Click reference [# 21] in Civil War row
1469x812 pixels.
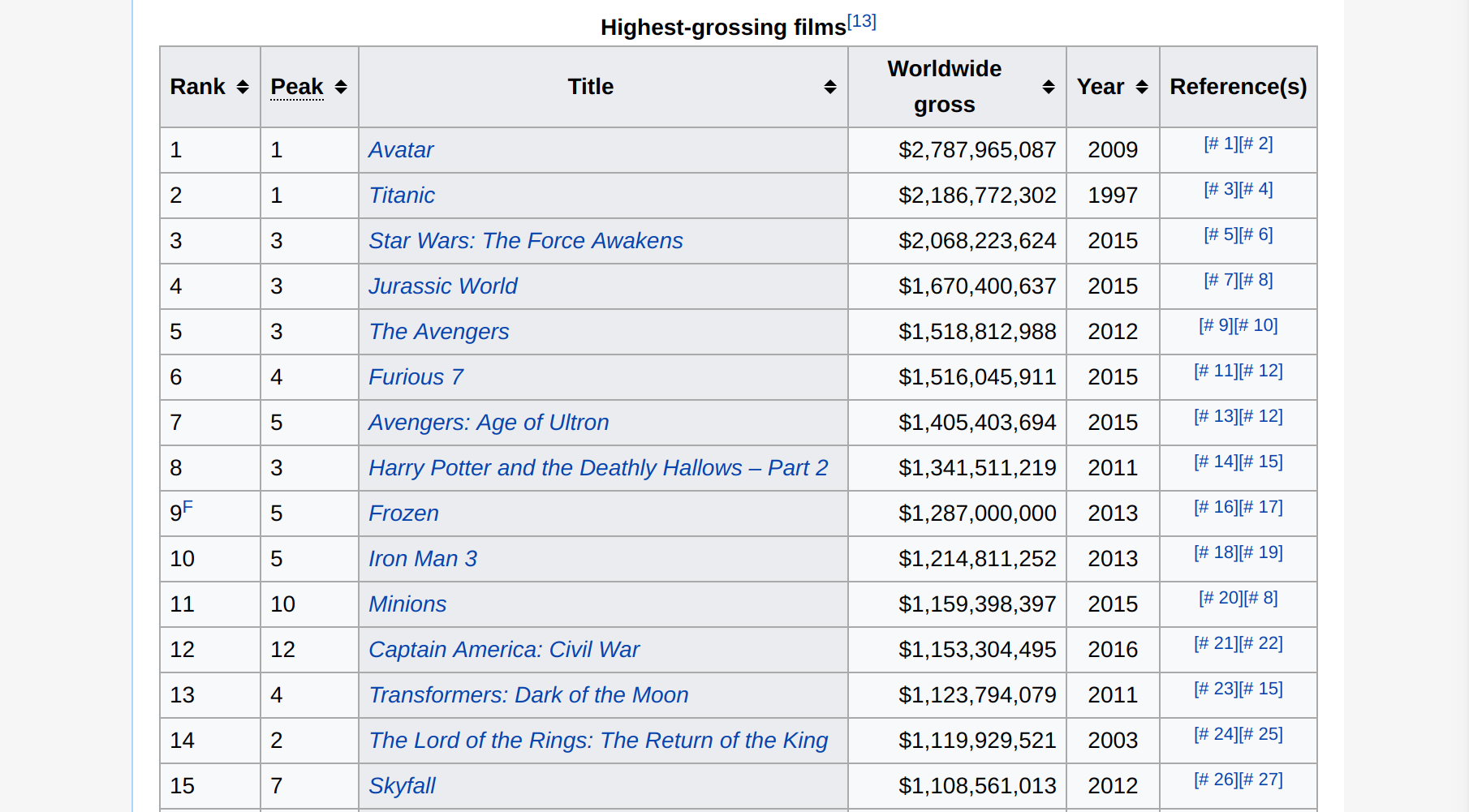[1216, 643]
